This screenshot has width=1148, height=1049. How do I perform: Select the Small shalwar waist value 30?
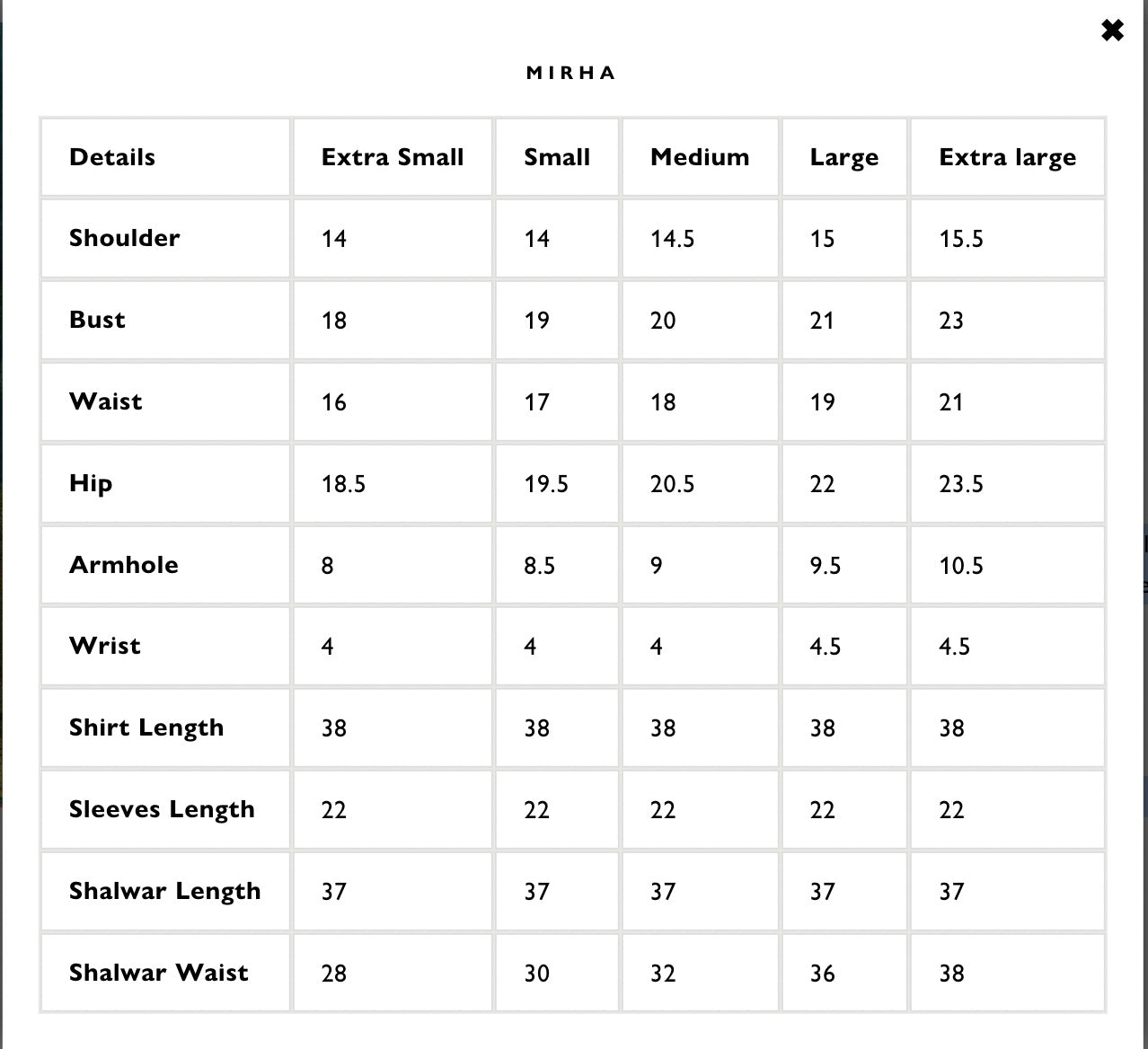pyautogui.click(x=537, y=974)
